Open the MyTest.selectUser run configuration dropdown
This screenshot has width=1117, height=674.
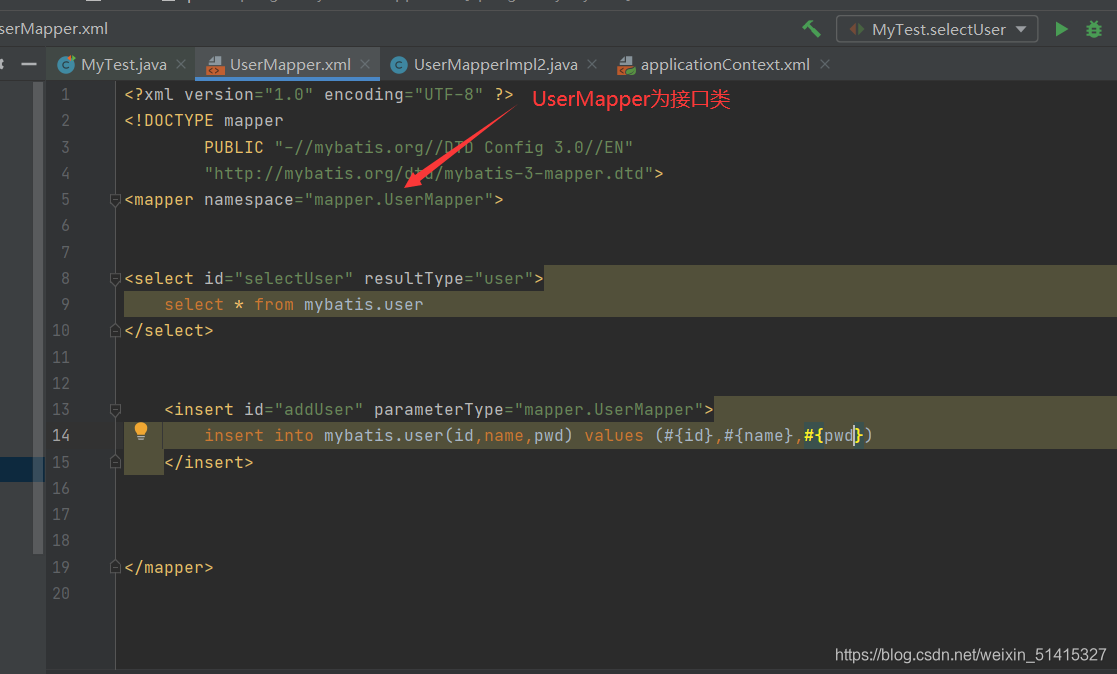(936, 29)
